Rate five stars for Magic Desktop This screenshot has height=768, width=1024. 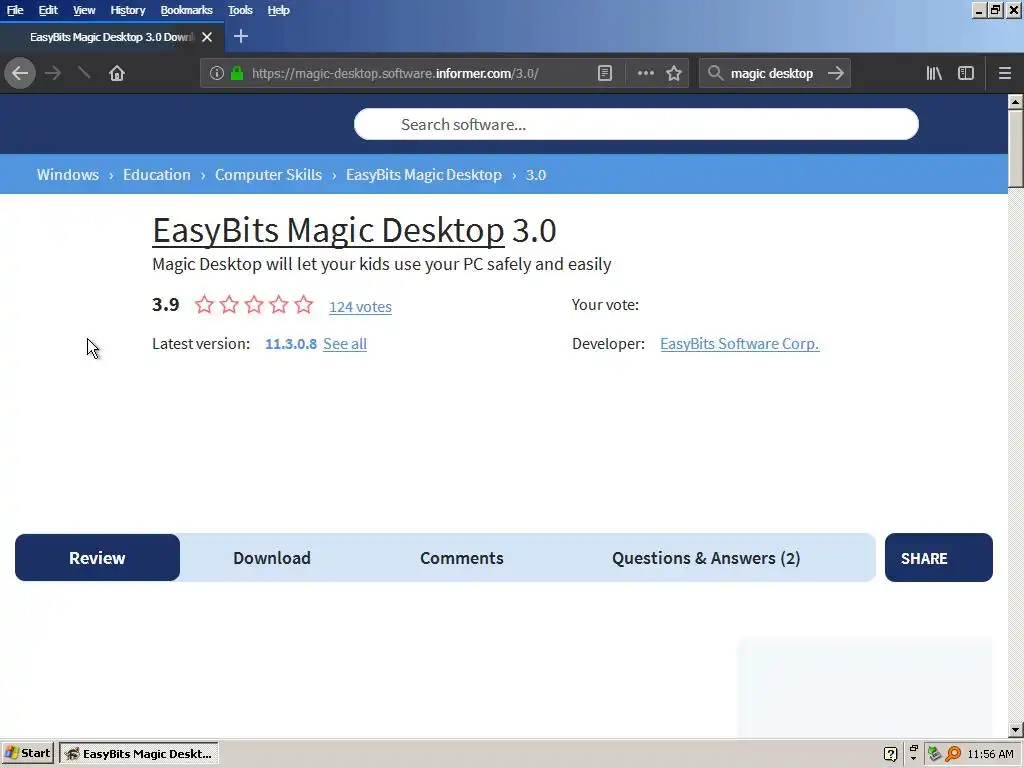[304, 304]
